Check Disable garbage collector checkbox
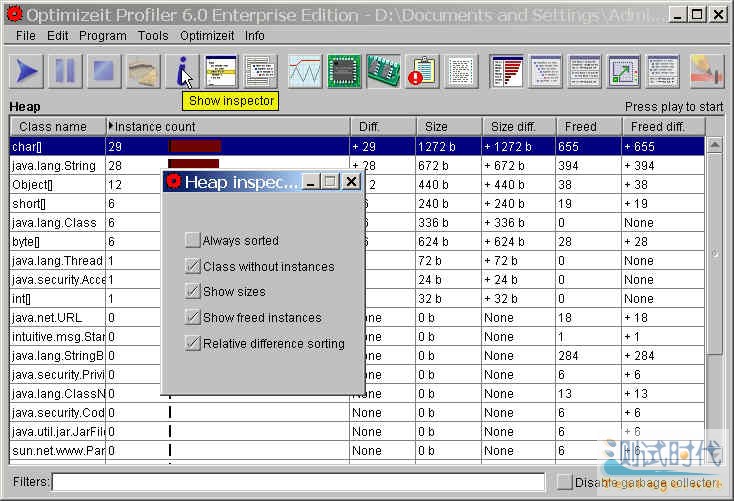Image resolution: width=734 pixels, height=501 pixels. pyautogui.click(x=565, y=482)
